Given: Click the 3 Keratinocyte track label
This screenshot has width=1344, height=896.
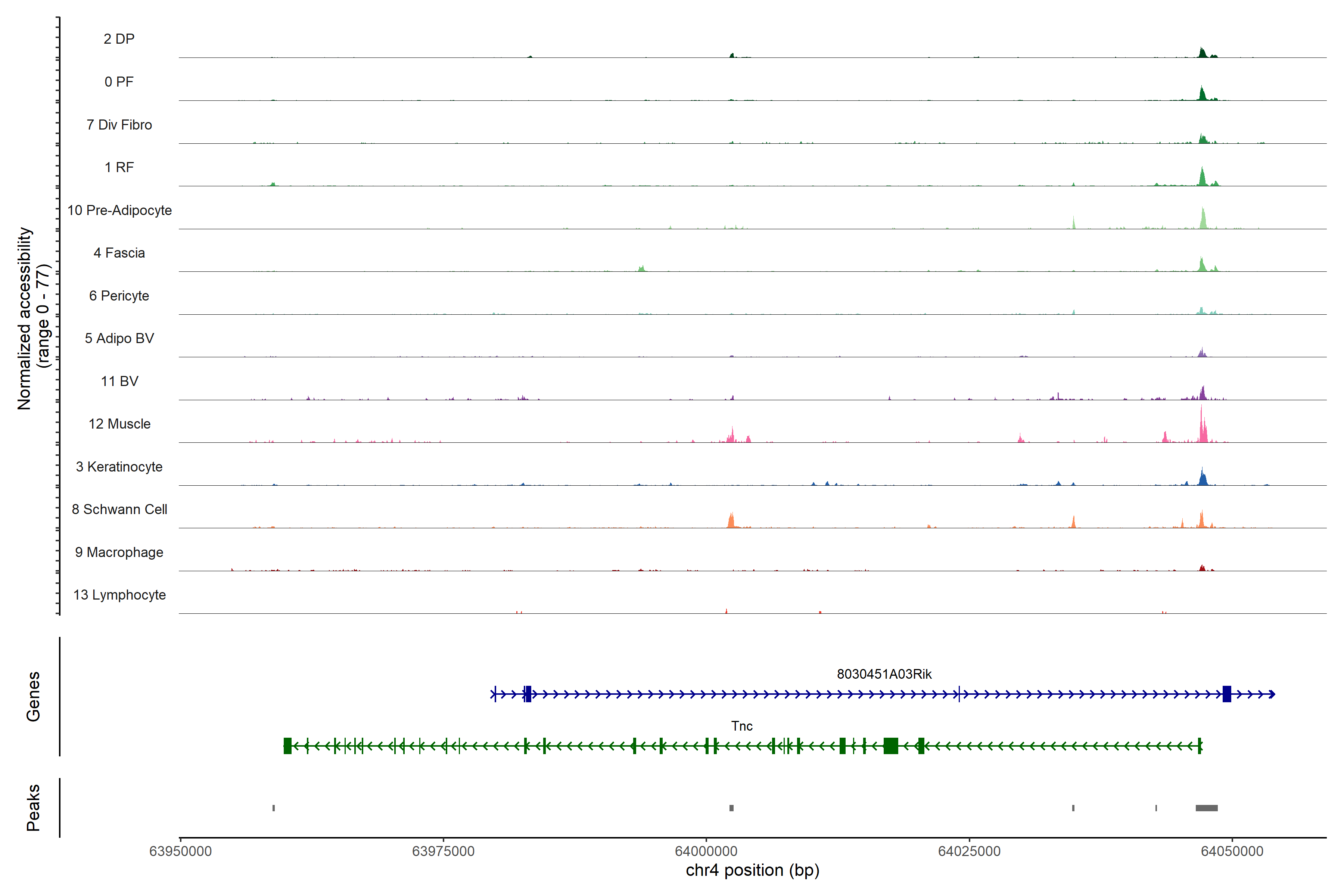Looking at the screenshot, I should click(119, 467).
